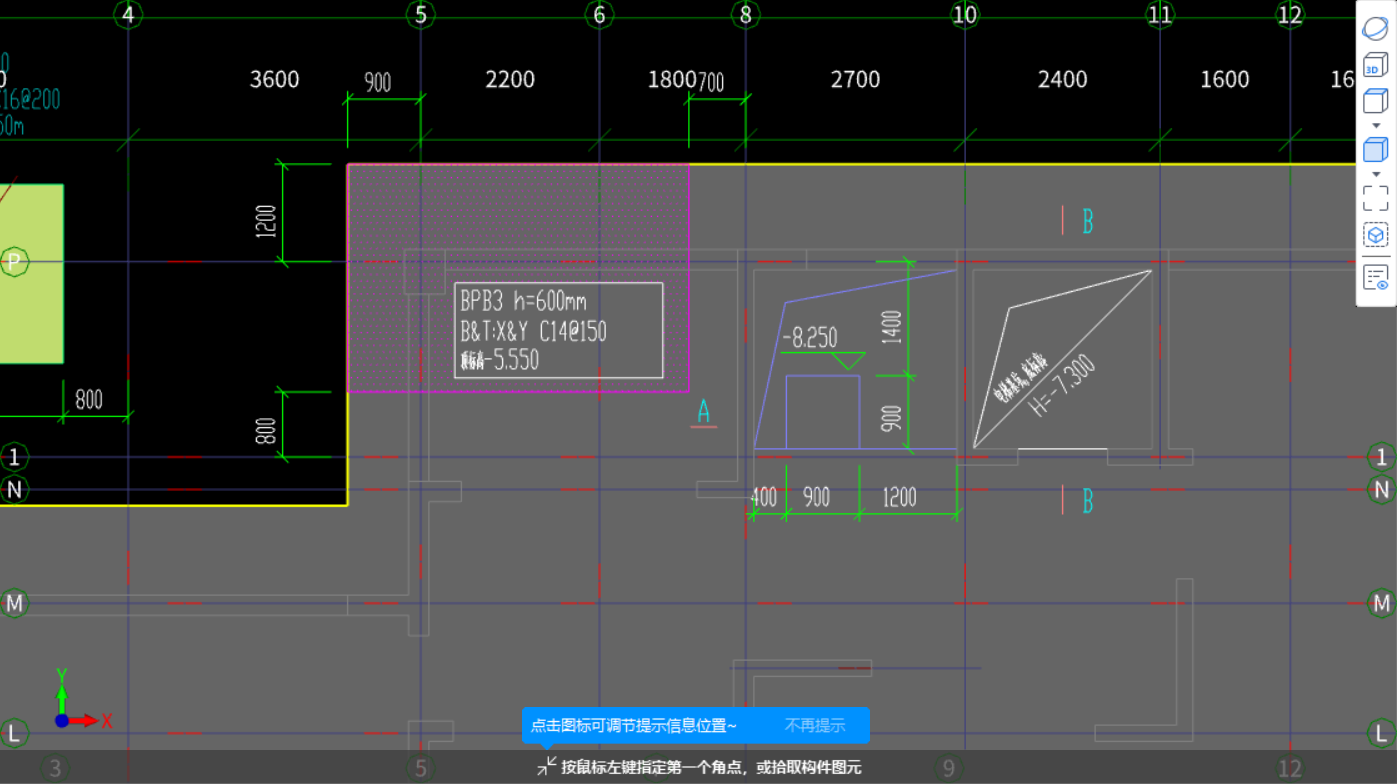Click the elevation text -5.550
This screenshot has height=784, width=1397.
512,360
